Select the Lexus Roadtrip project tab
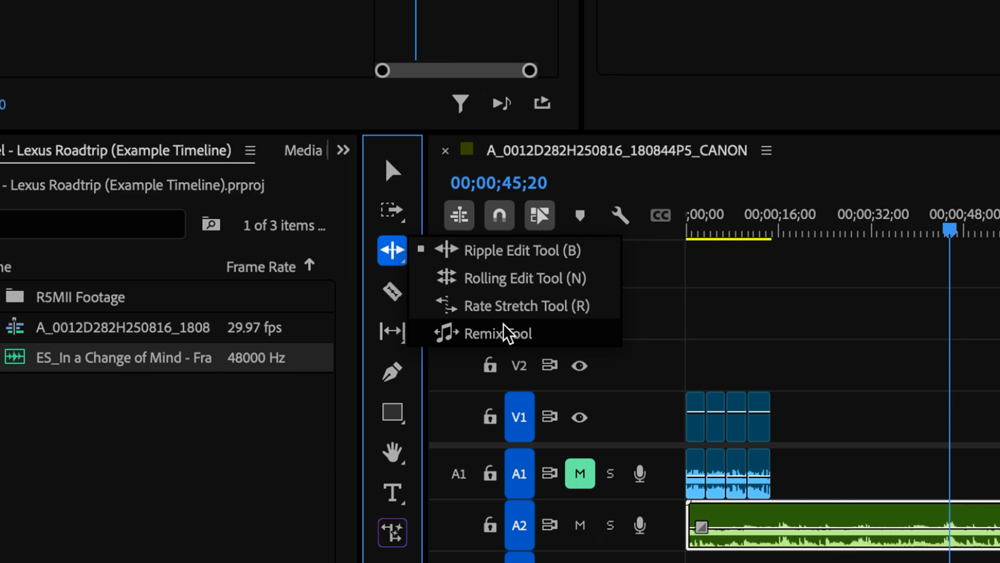1000x563 pixels. tap(116, 150)
